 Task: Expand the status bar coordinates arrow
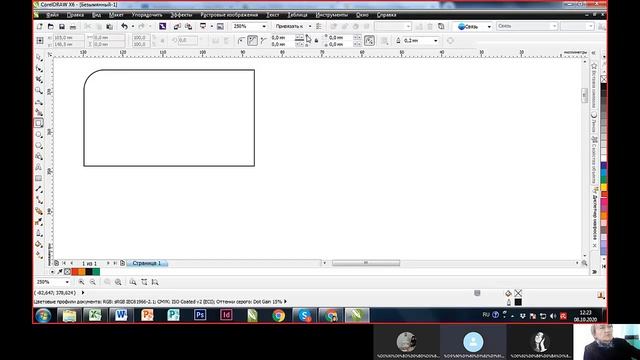[x=83, y=293]
